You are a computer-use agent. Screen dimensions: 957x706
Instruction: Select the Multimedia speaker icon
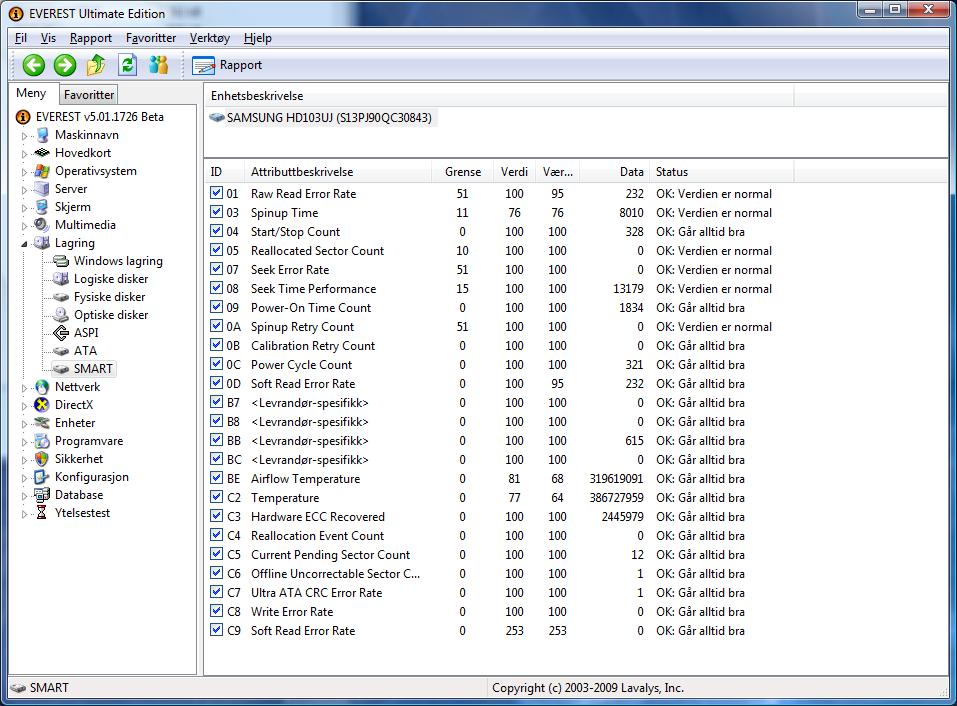tap(42, 225)
